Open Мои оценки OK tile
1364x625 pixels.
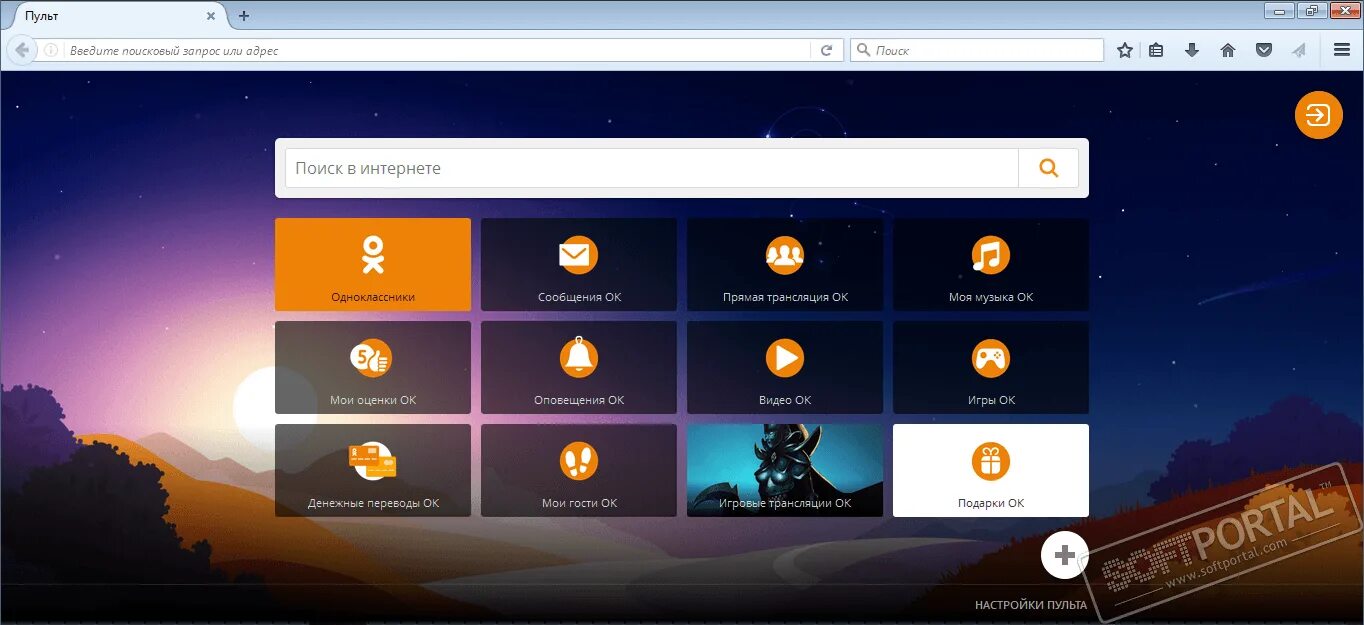[373, 367]
